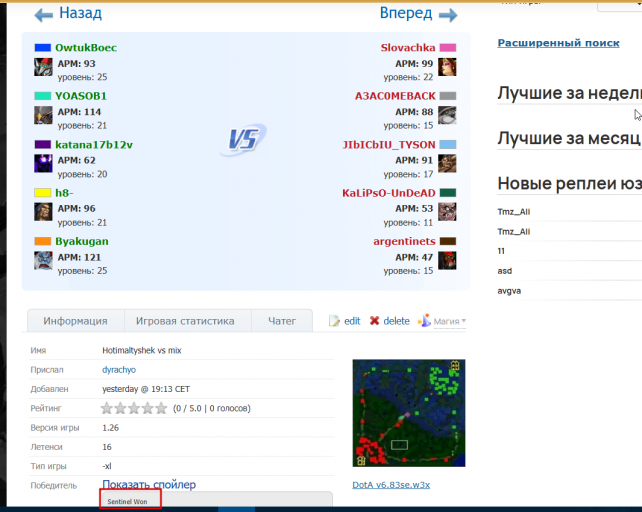Open the replay named 'asd'

pyautogui.click(x=504, y=271)
